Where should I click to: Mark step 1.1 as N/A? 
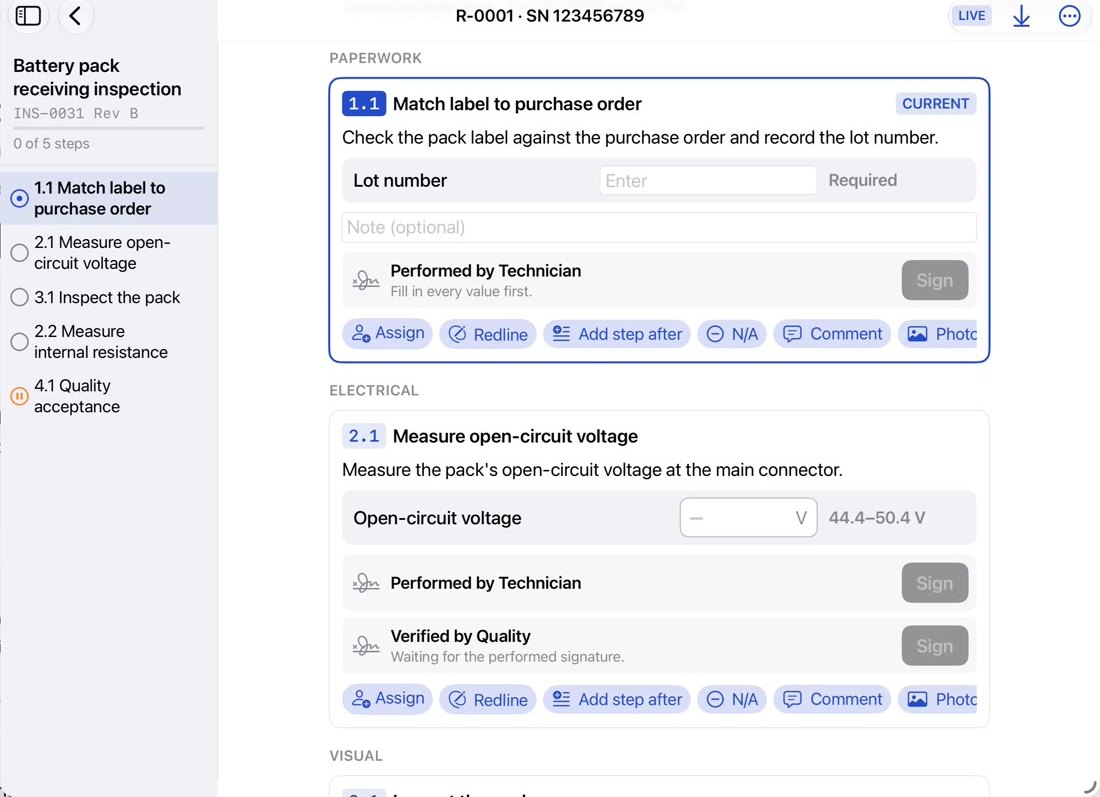pyautogui.click(x=732, y=334)
